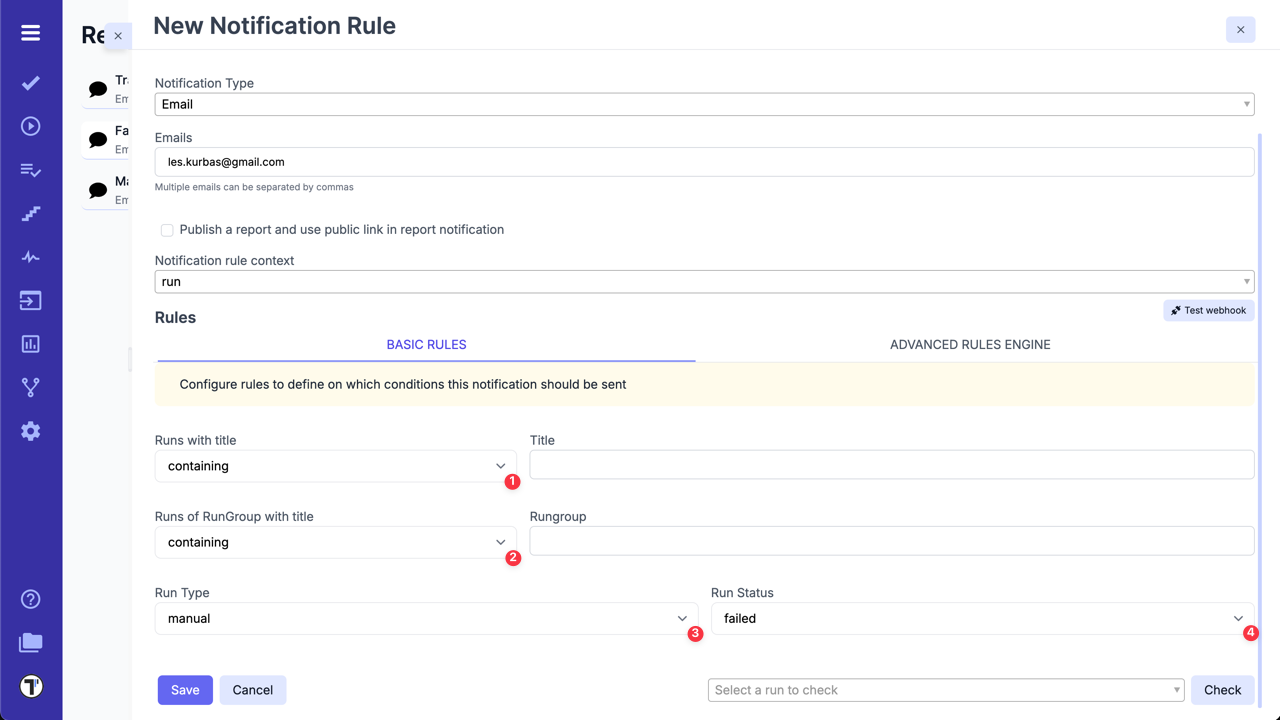The height and width of the screenshot is (720, 1280).
Task: Select the Basic Rules tab
Action: coord(426,344)
